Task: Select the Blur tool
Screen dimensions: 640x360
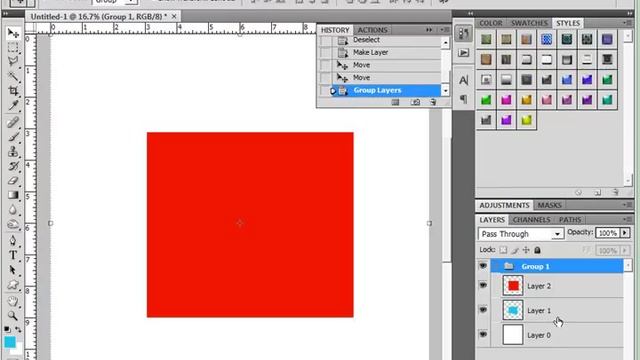Action: 13,209
